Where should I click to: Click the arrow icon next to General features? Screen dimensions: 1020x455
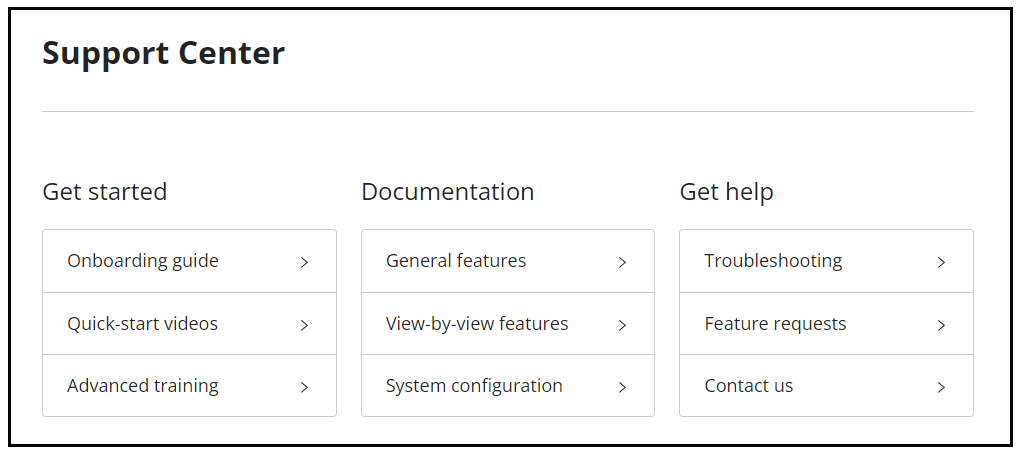tap(622, 262)
